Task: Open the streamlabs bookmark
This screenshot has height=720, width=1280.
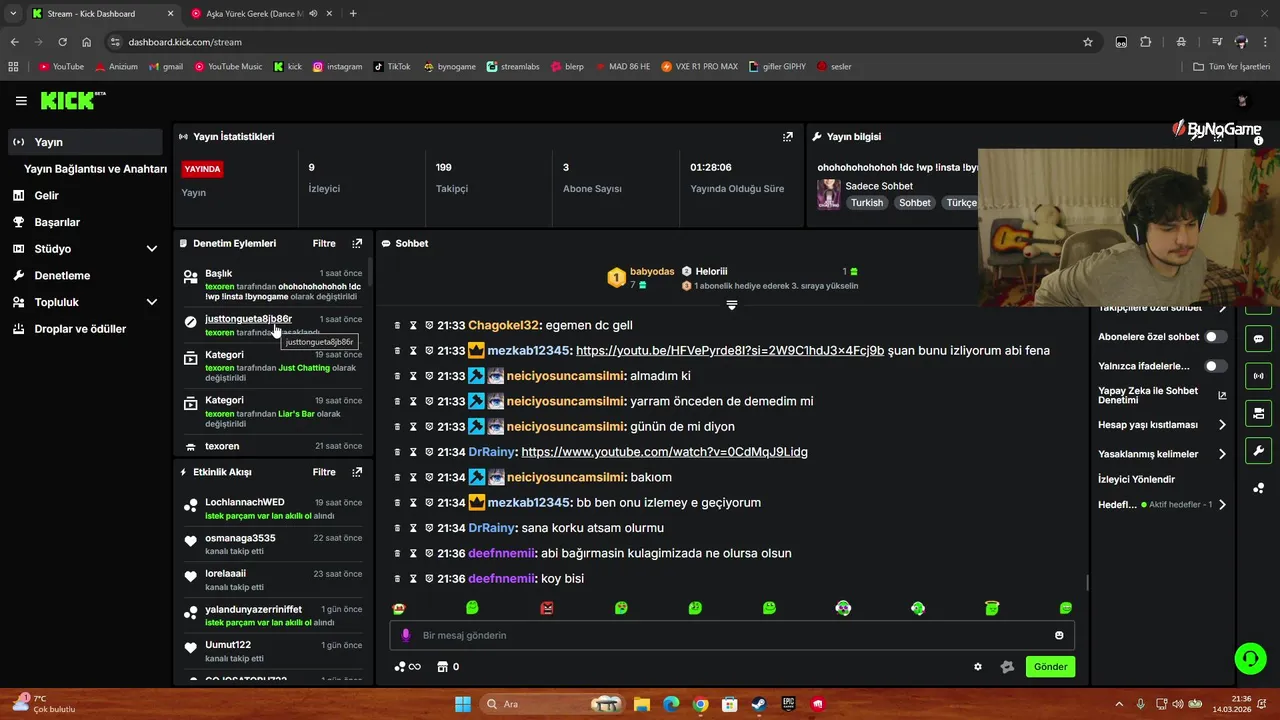Action: (513, 67)
